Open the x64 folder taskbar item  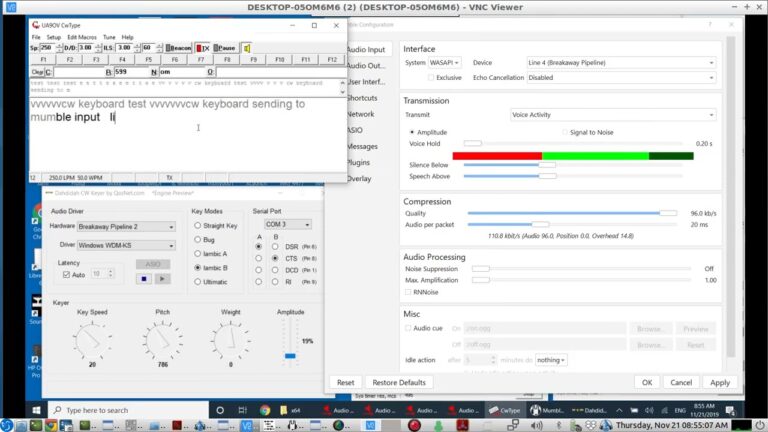[x=290, y=410]
